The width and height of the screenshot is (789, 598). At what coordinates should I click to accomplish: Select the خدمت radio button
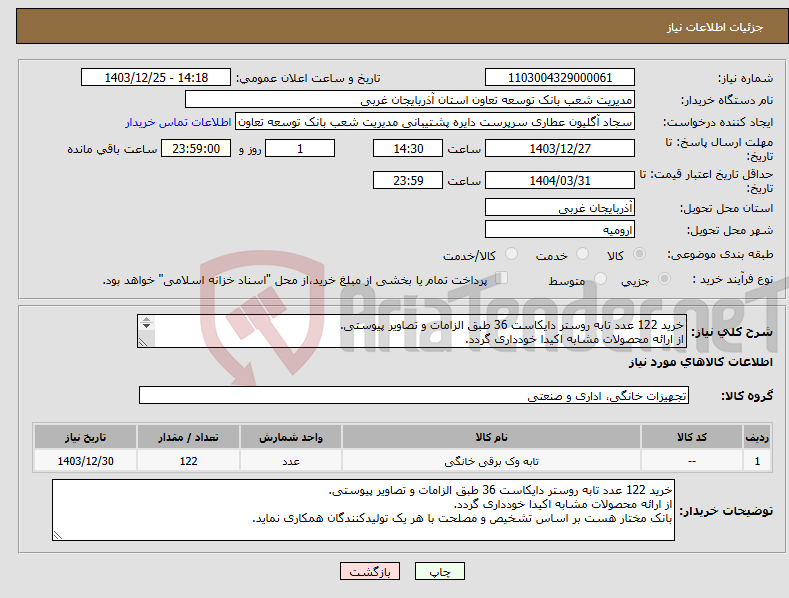[x=582, y=254]
